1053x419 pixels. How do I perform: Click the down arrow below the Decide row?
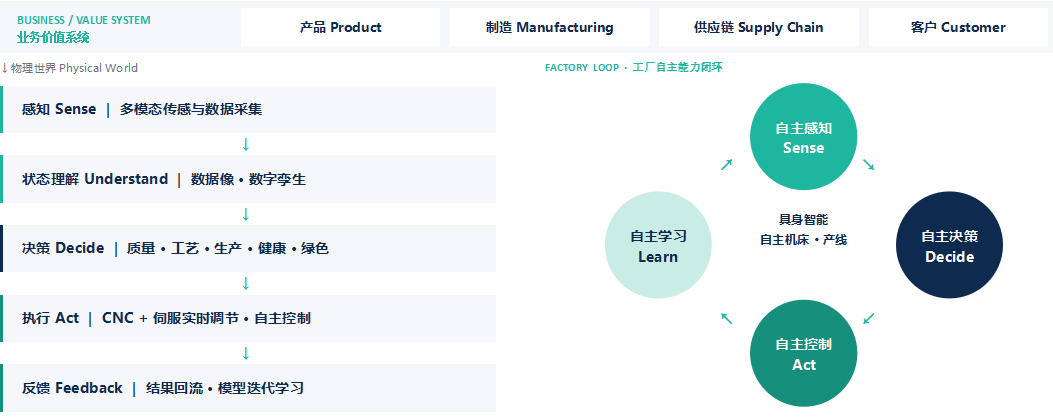246,283
